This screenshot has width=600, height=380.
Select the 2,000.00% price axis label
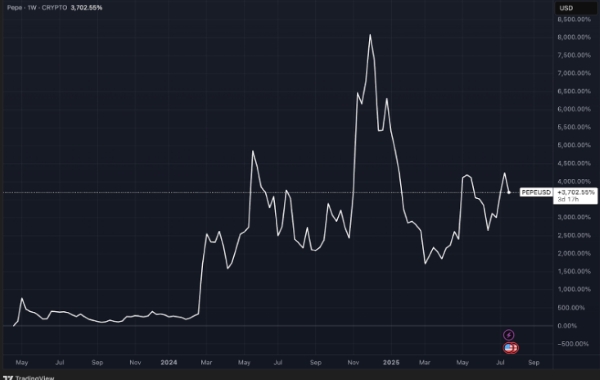click(x=574, y=253)
